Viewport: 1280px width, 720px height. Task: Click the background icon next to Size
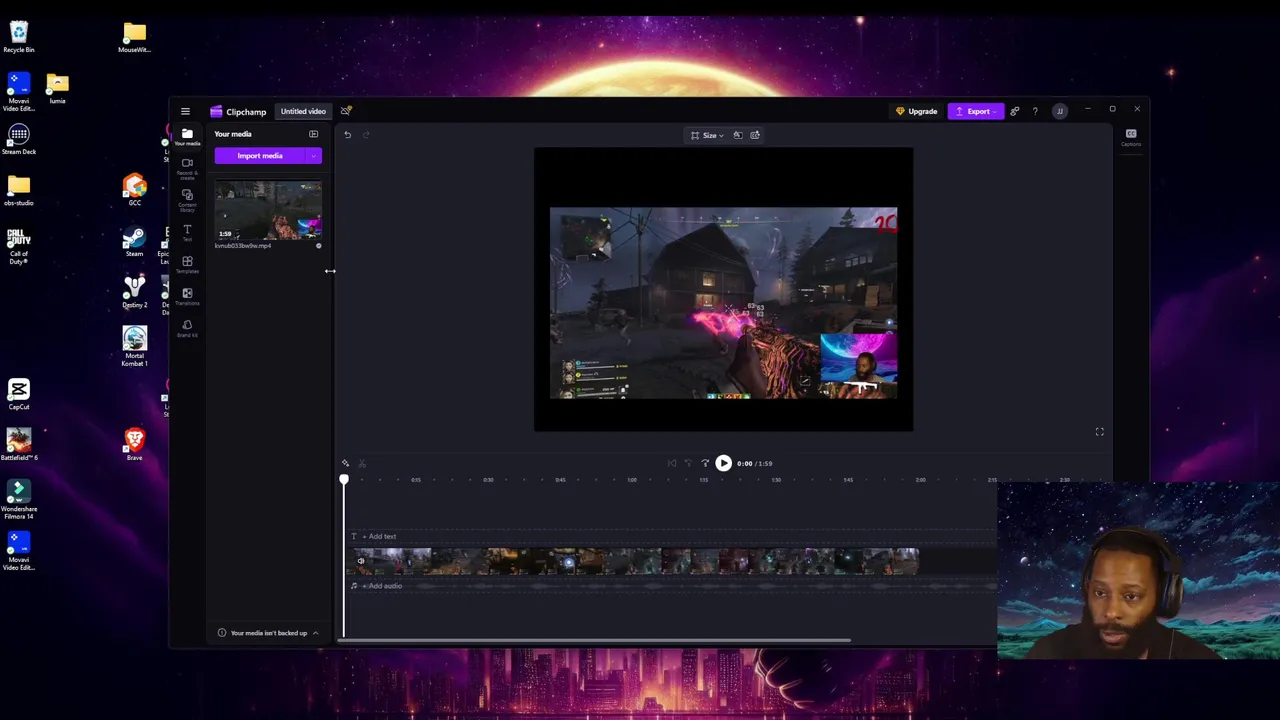(x=738, y=135)
